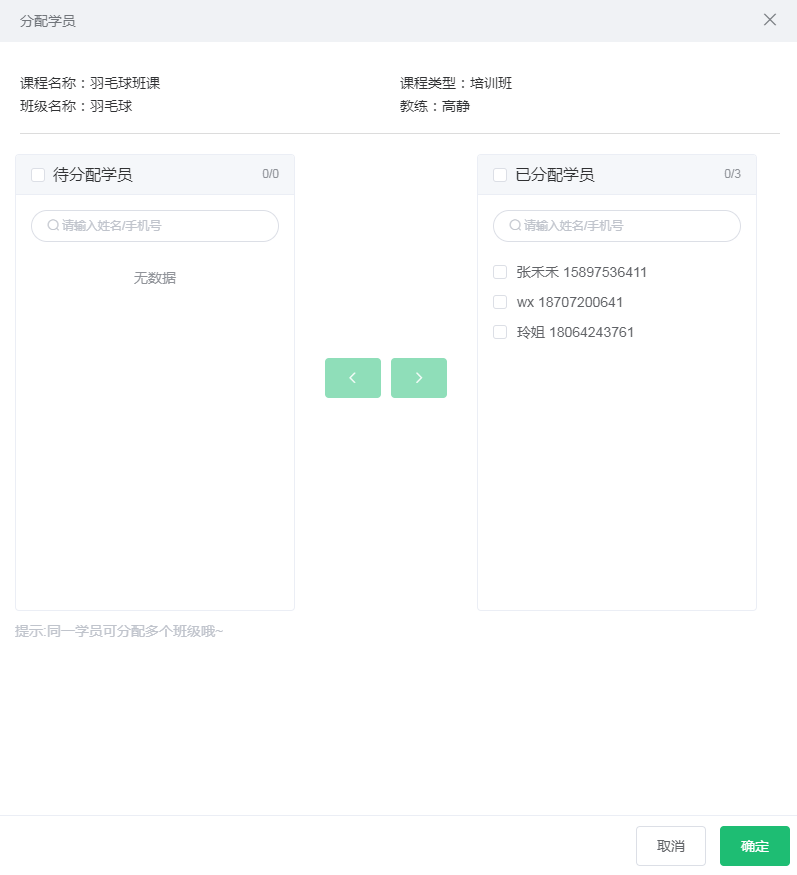Click the right-arrow transfer button
Screen dimensions: 797x875
(418, 378)
